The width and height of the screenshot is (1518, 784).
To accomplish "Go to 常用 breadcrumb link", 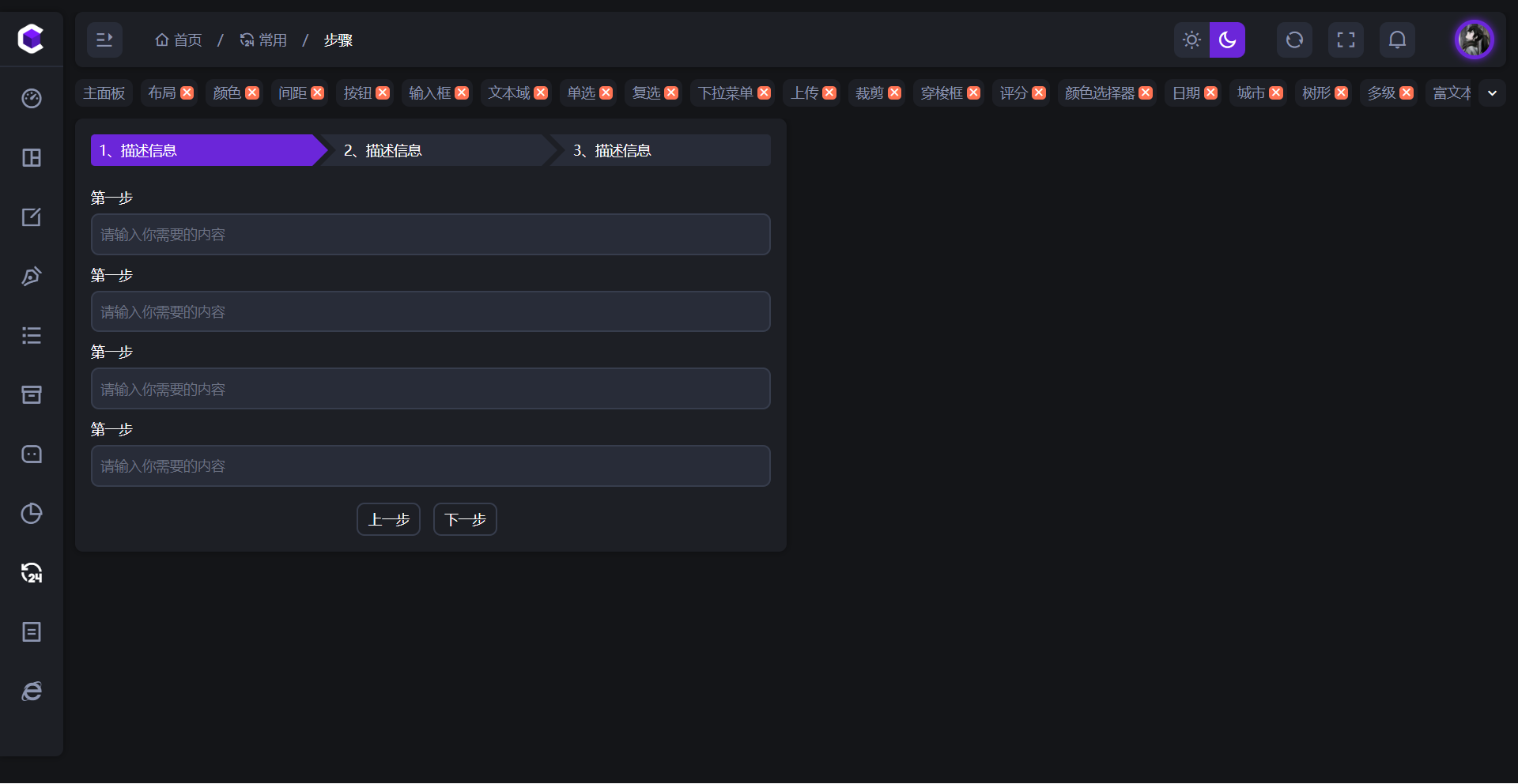I will pyautogui.click(x=263, y=40).
